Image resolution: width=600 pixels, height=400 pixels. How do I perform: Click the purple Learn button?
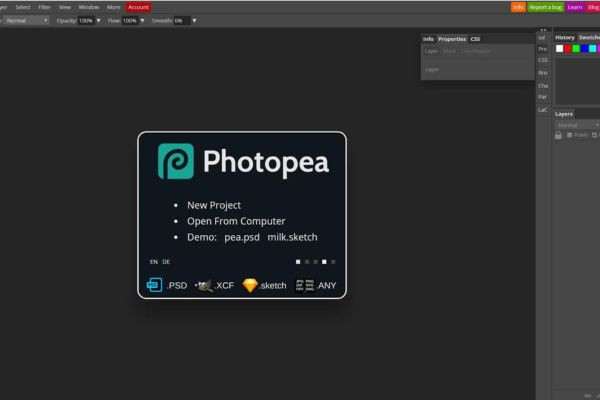(x=575, y=7)
